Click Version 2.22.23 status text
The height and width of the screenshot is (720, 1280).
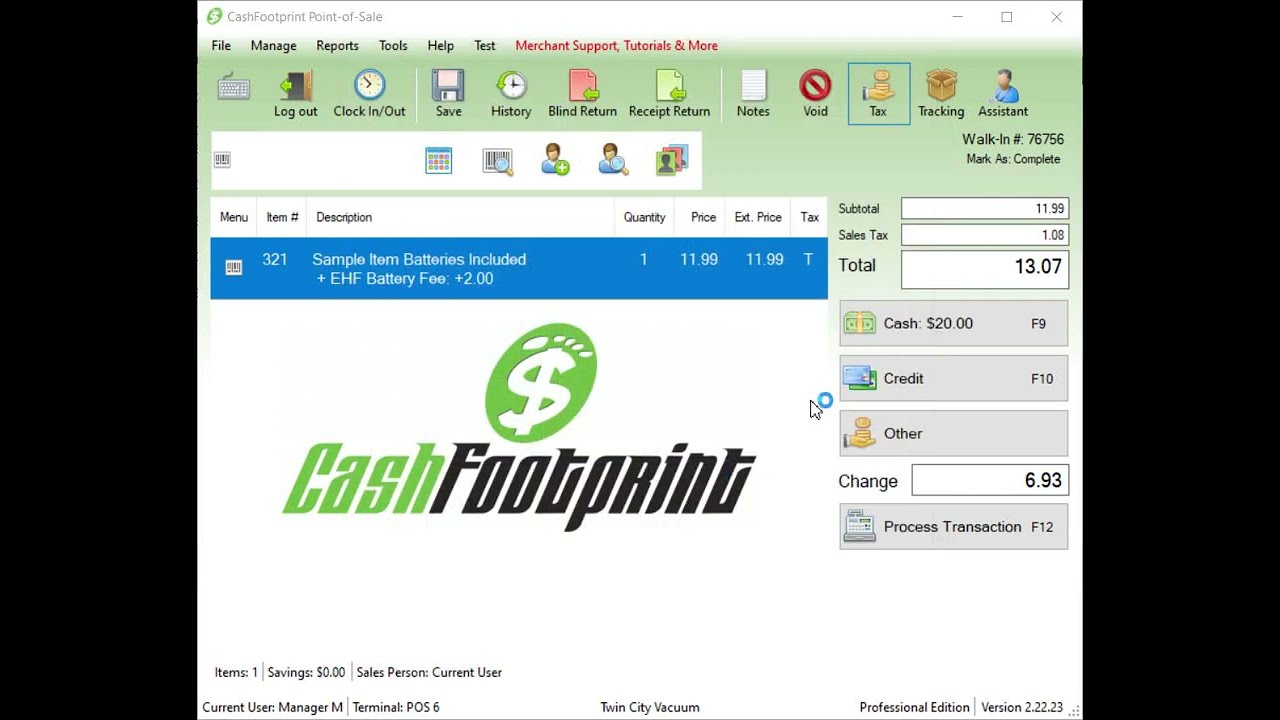tap(1022, 707)
